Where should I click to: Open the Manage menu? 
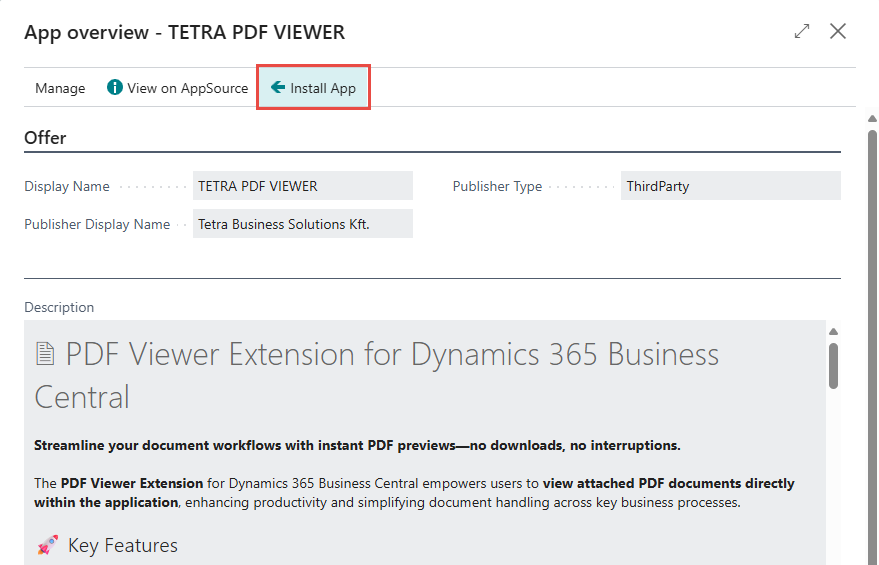(x=60, y=88)
